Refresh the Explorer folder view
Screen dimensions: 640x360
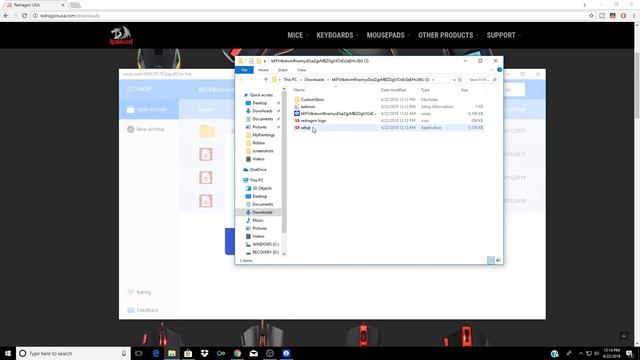(x=460, y=80)
